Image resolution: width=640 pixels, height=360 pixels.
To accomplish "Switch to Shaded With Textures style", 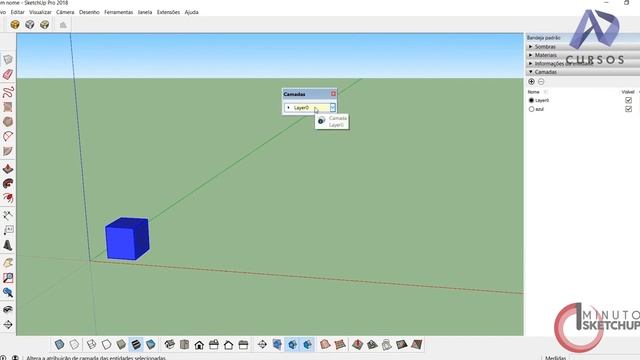I will 136,344.
